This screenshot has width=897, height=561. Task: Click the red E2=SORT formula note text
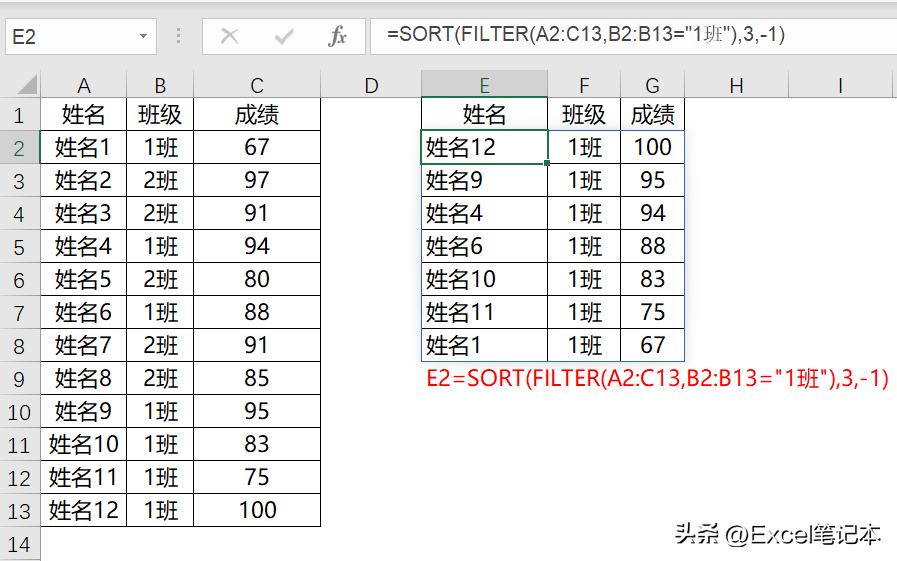tap(657, 379)
